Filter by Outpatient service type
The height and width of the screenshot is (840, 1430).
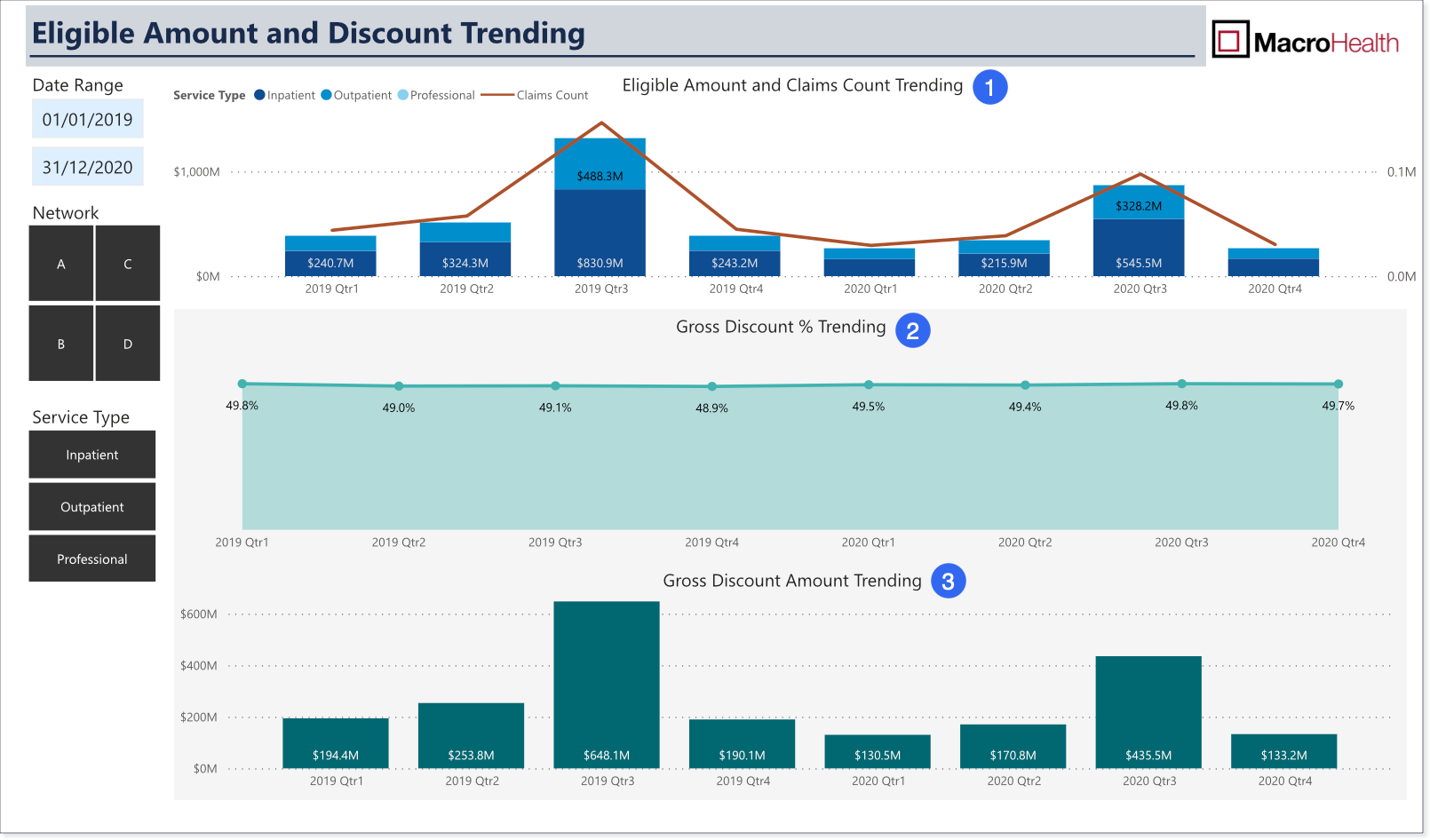tap(92, 507)
